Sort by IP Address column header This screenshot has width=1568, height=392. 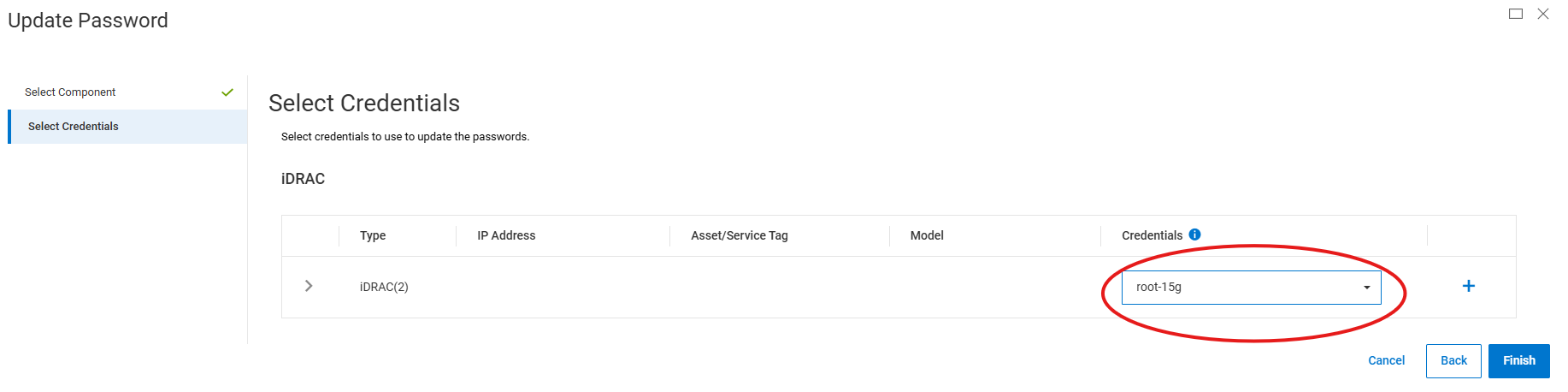point(506,235)
